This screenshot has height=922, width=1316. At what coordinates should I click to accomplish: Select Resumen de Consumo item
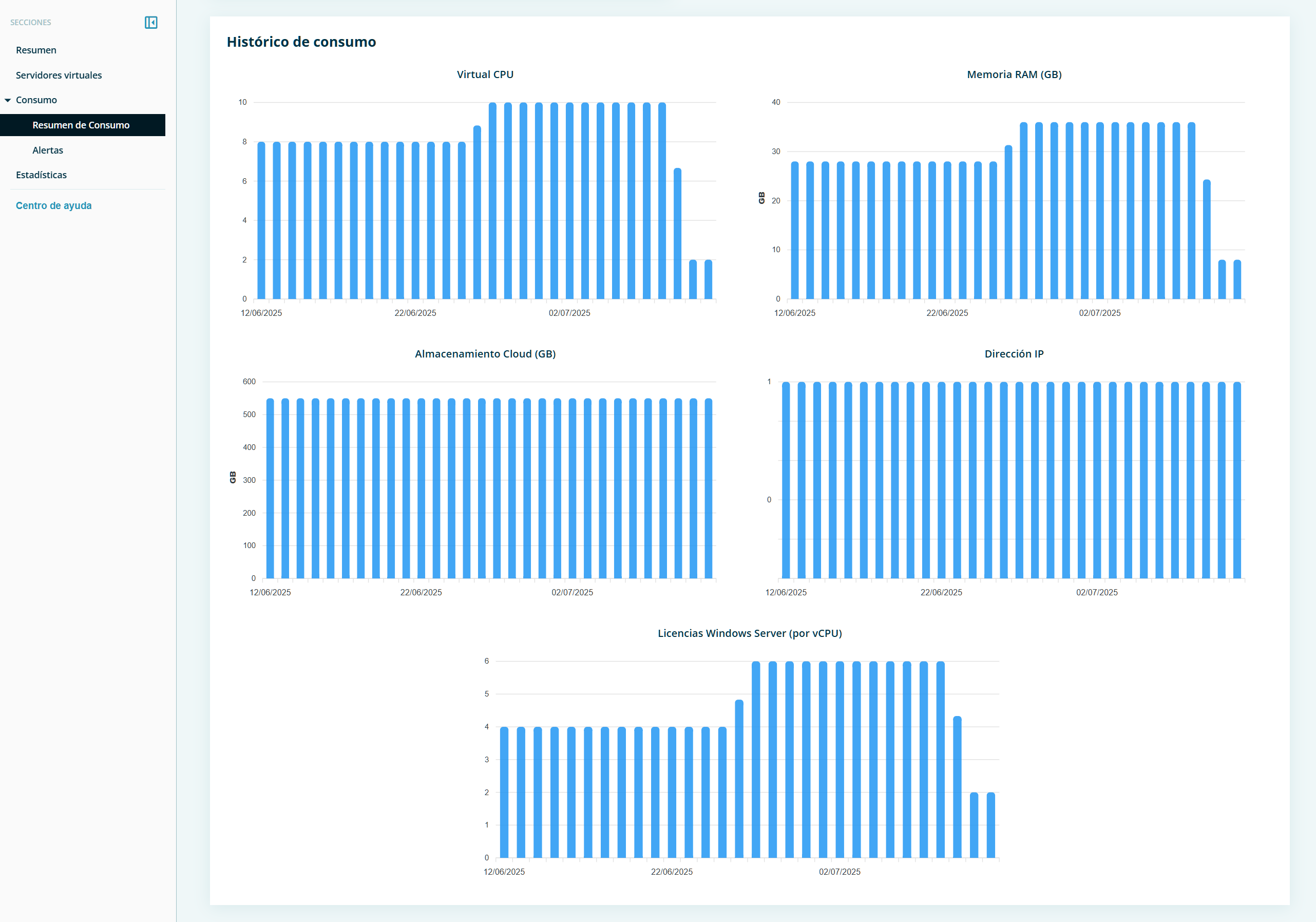81,125
